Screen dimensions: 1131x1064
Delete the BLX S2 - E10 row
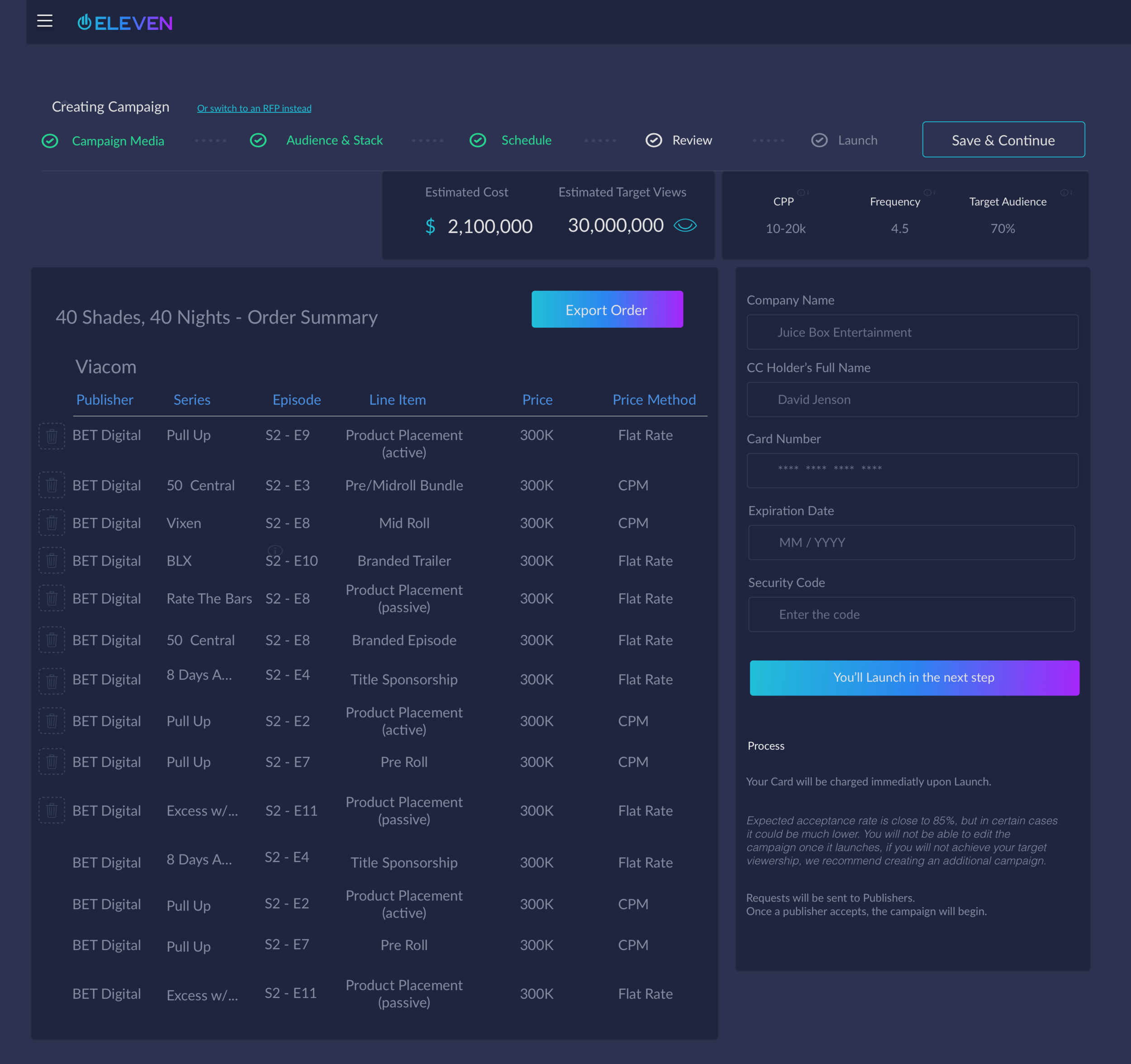pos(52,560)
